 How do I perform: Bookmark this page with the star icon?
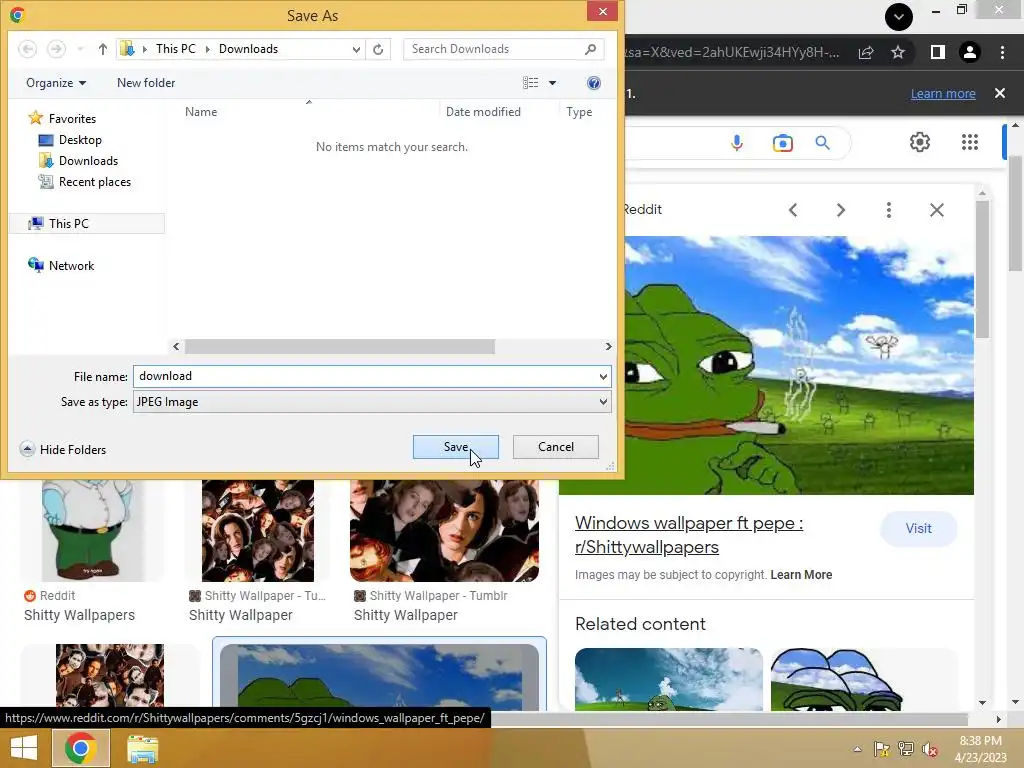[898, 52]
